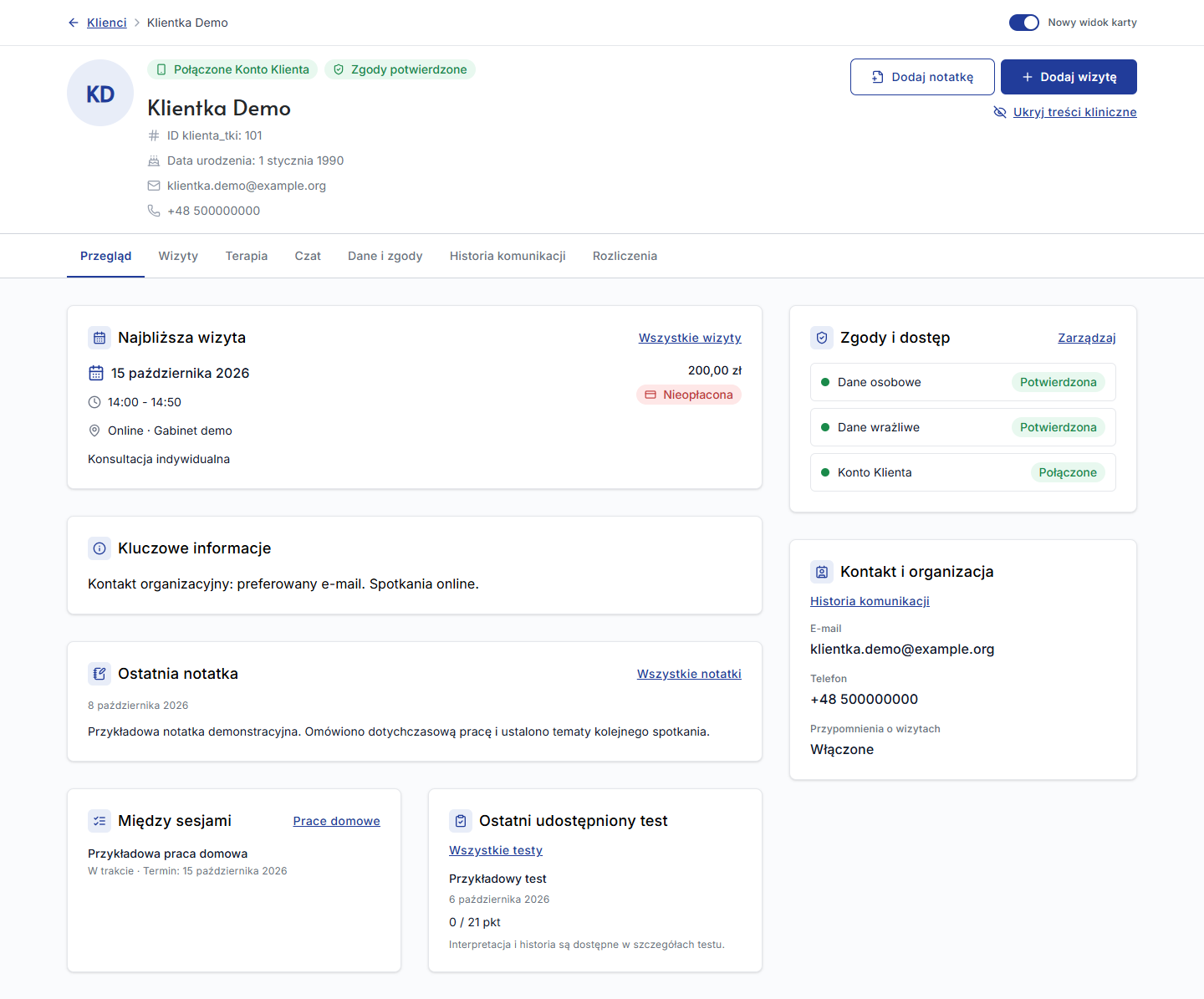Click the calendar icon beside 15 października 2026
1204x999 pixels.
[x=96, y=373]
